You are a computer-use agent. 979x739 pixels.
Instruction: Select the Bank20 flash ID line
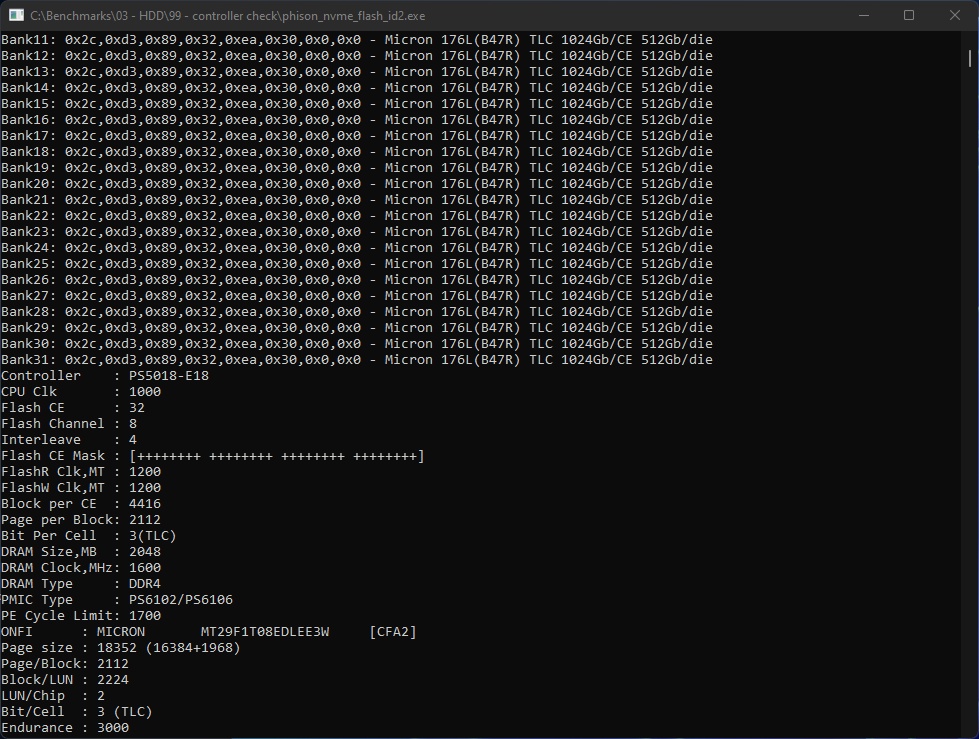(x=357, y=184)
